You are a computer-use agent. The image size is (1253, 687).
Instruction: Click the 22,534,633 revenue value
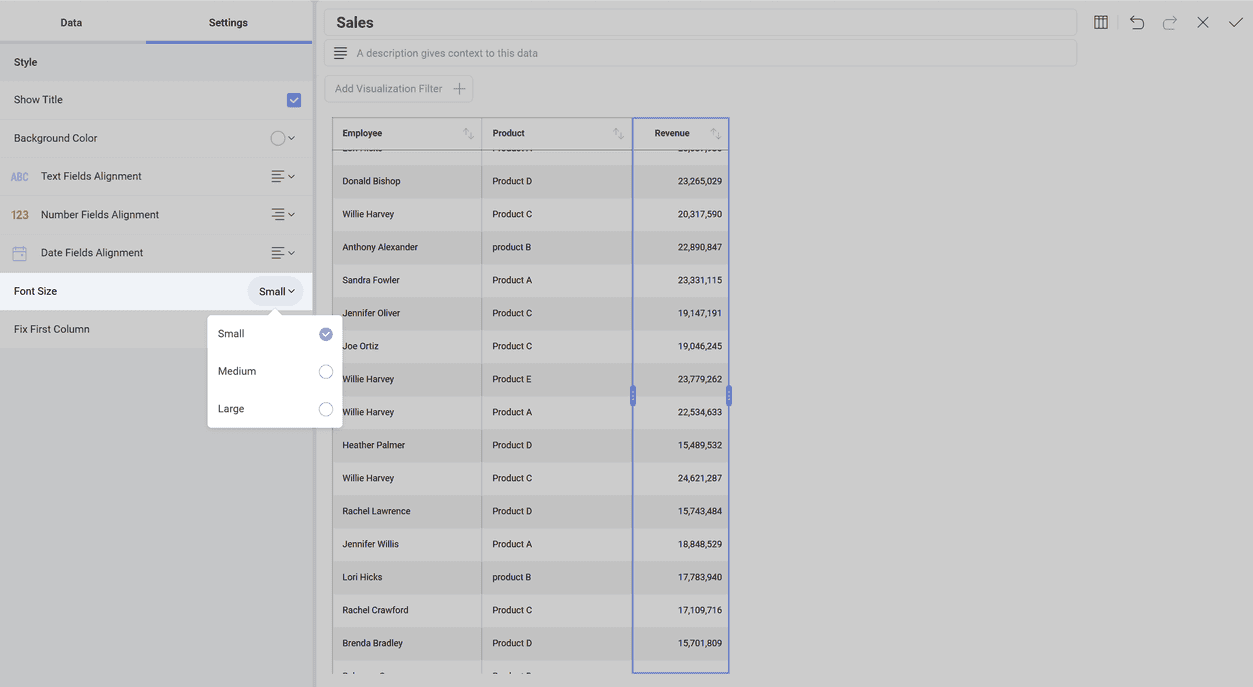tap(699, 412)
